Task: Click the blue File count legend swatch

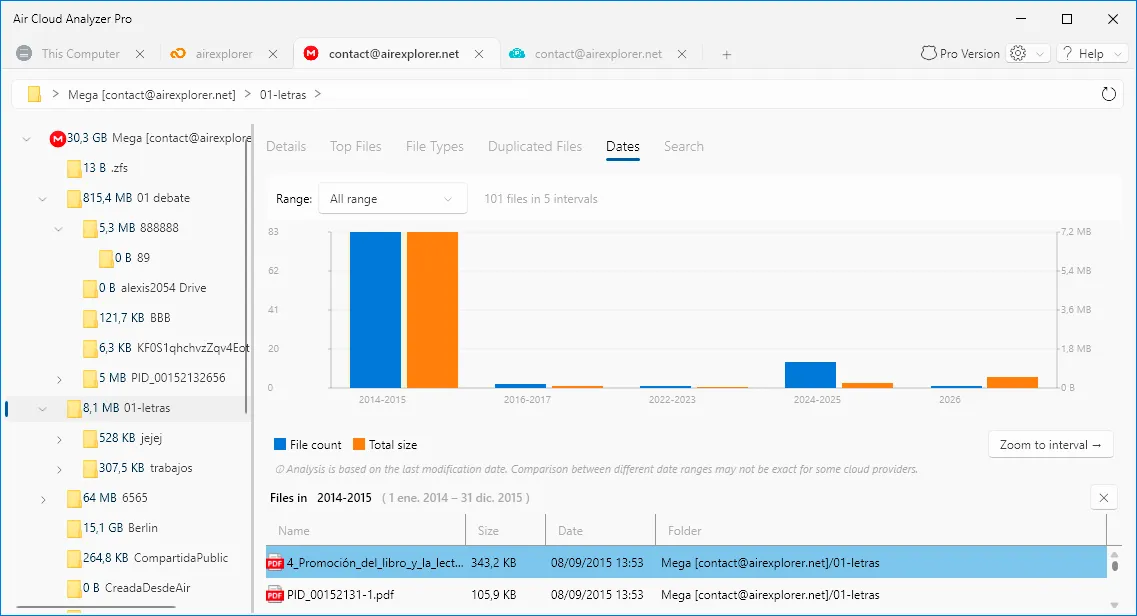Action: tap(280, 444)
